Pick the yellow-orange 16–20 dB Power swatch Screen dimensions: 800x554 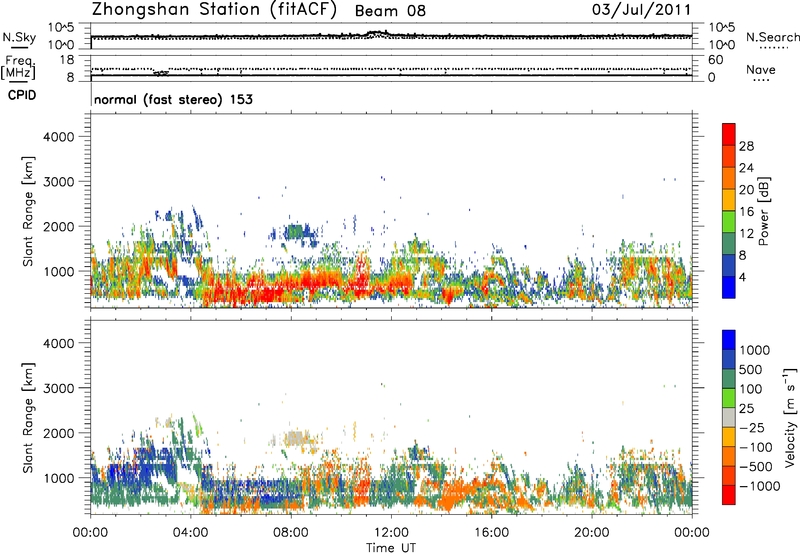tap(729, 200)
